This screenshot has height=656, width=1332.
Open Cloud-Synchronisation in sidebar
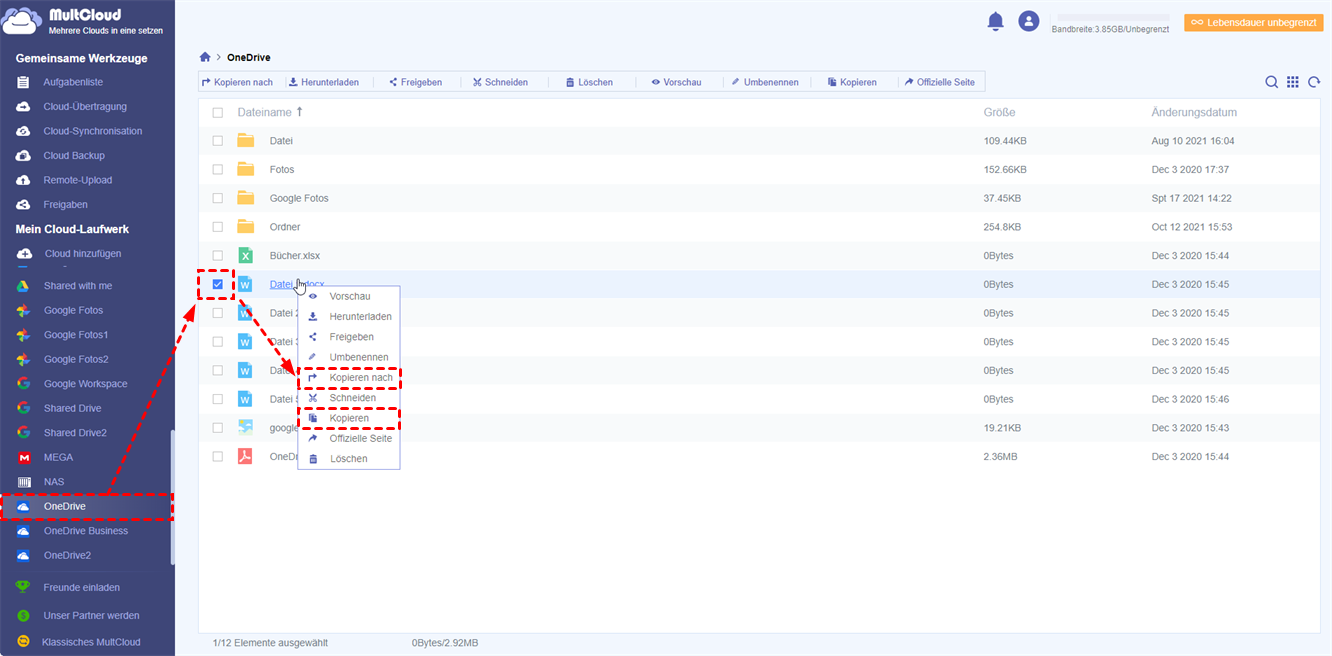93,131
